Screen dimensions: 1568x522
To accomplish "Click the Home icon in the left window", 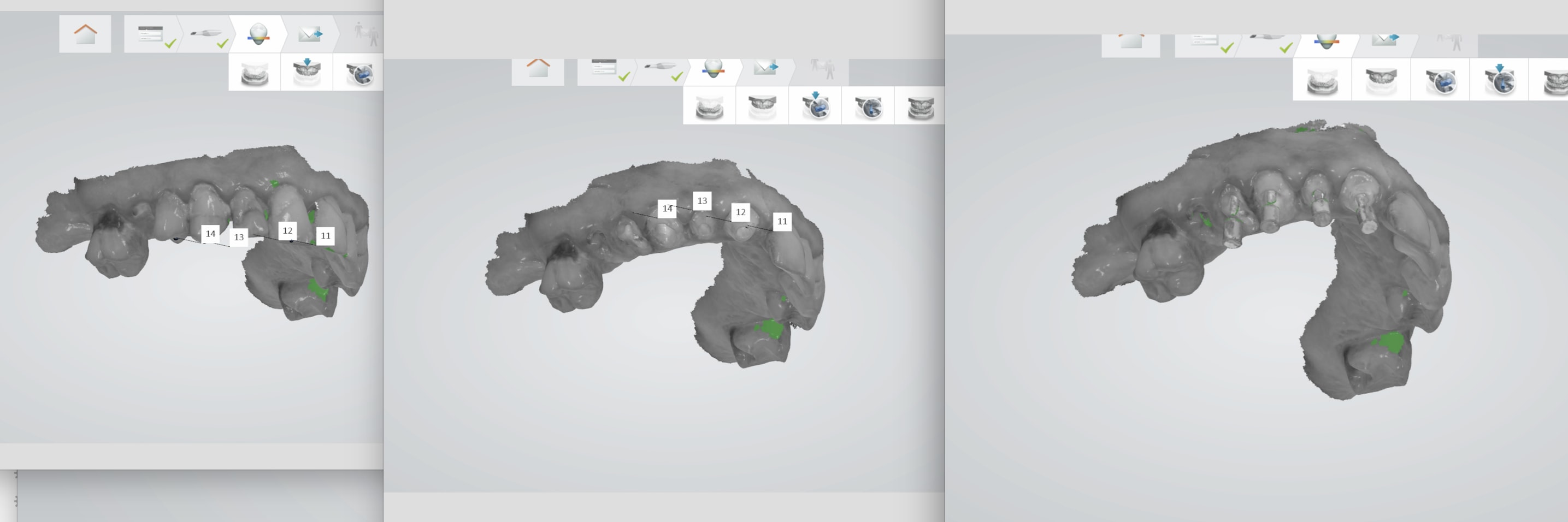I will click(x=85, y=34).
